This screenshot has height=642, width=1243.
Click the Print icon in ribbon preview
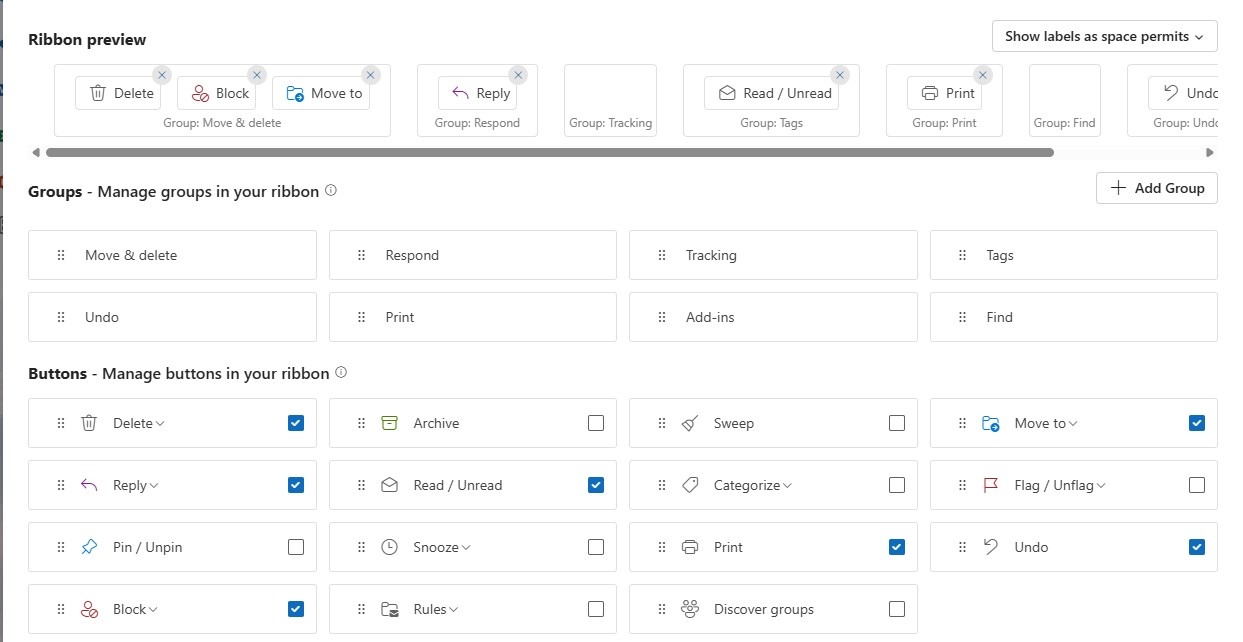[x=929, y=93]
